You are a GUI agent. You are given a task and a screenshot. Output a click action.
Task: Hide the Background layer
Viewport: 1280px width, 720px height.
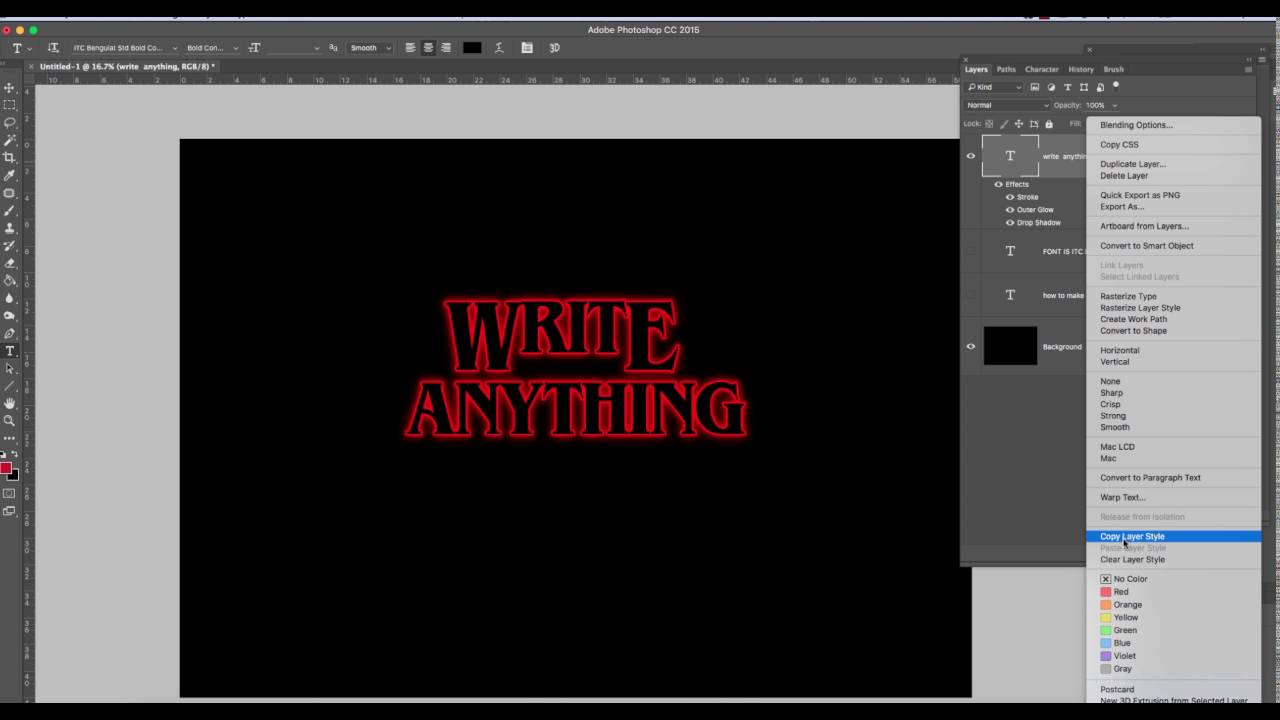(970, 347)
